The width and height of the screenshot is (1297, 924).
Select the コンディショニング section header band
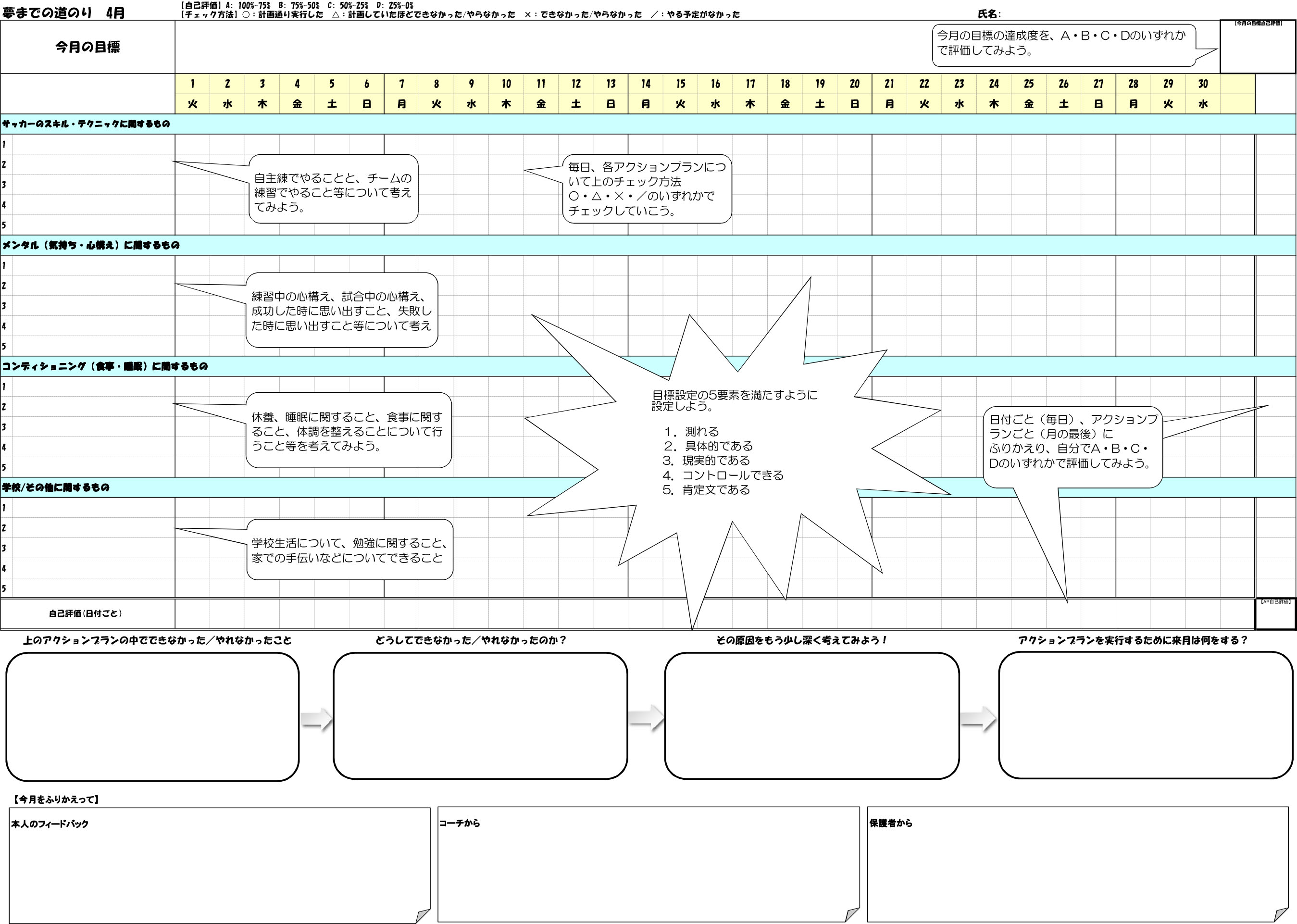click(105, 366)
